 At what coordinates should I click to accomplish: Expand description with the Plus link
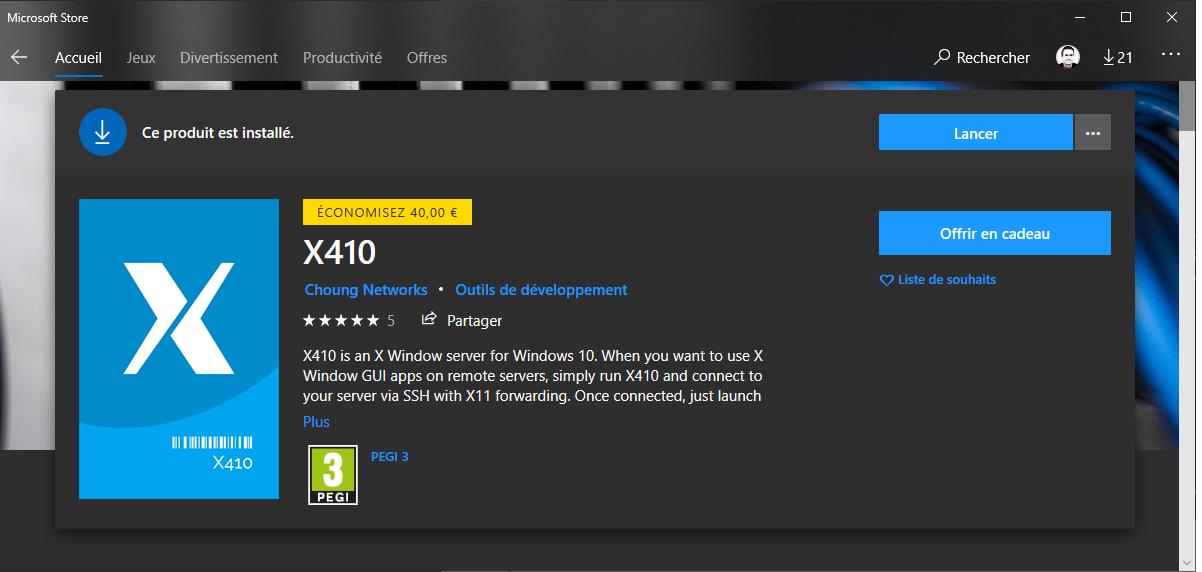(316, 422)
